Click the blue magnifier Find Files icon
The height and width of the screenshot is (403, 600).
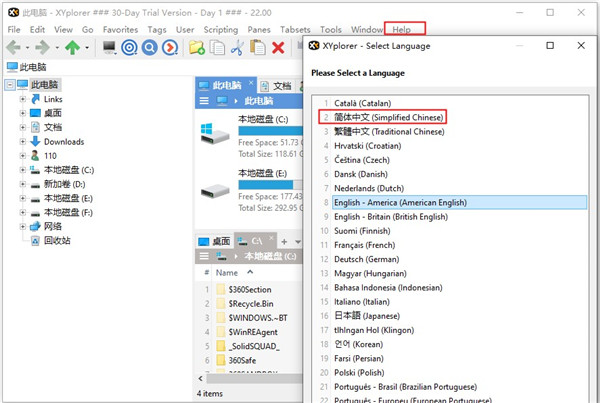[150, 47]
